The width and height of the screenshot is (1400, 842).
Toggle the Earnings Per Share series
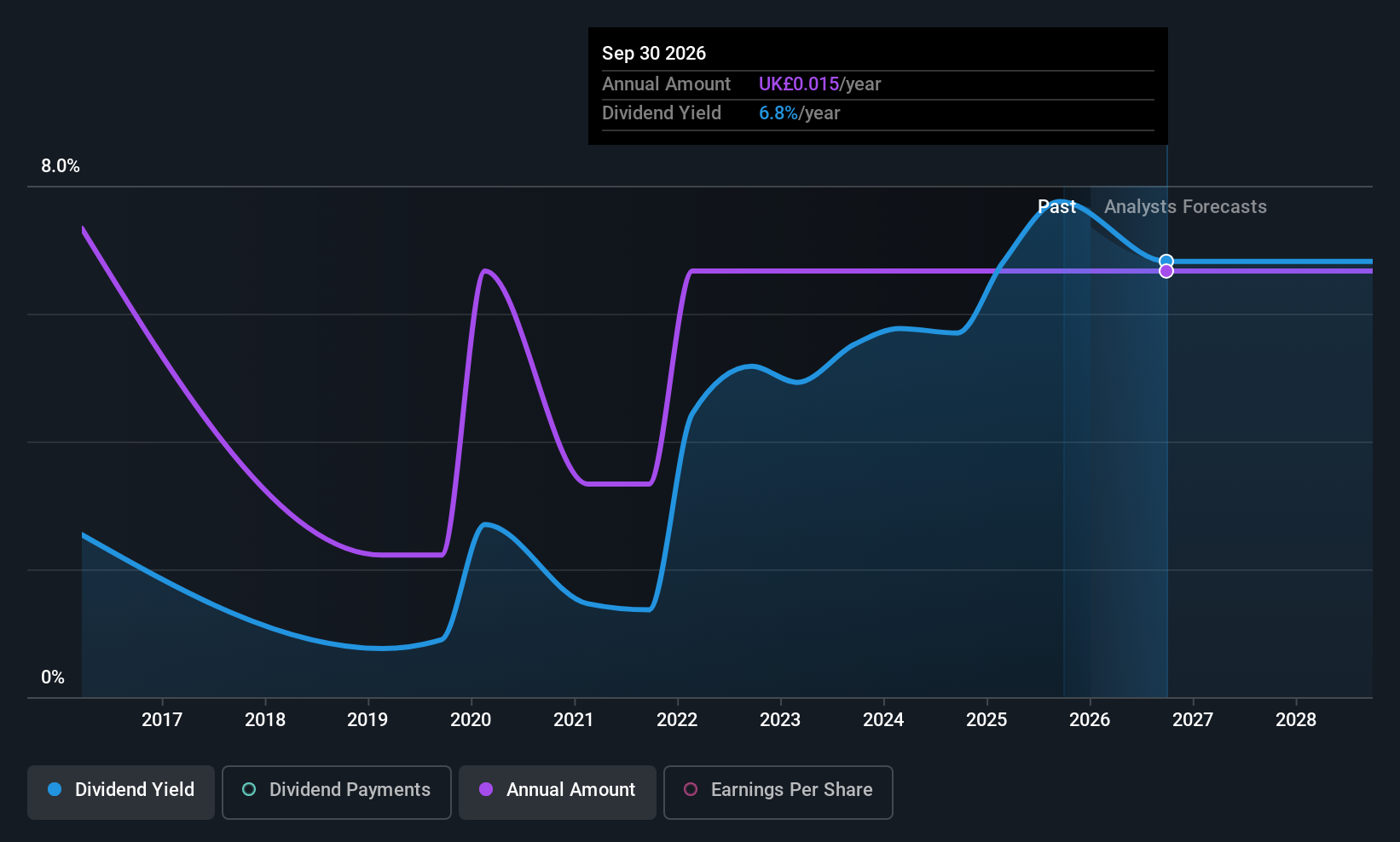[778, 793]
